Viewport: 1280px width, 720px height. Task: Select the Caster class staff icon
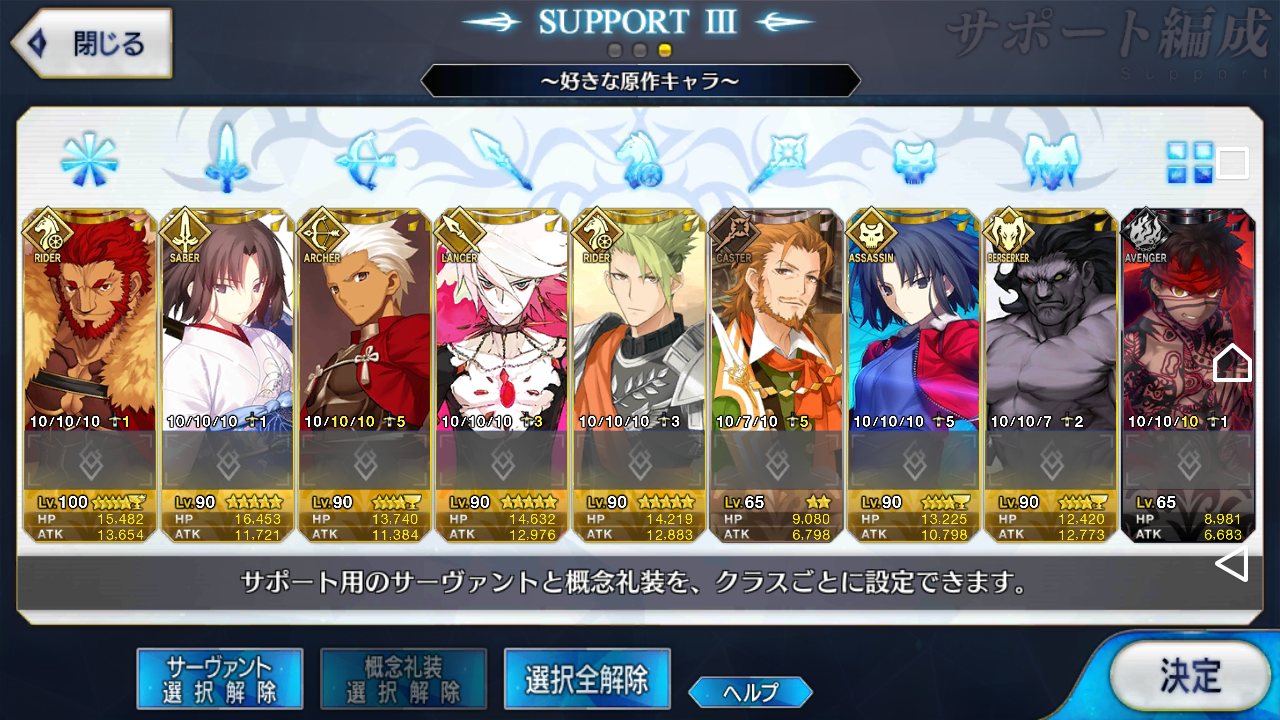[776, 160]
